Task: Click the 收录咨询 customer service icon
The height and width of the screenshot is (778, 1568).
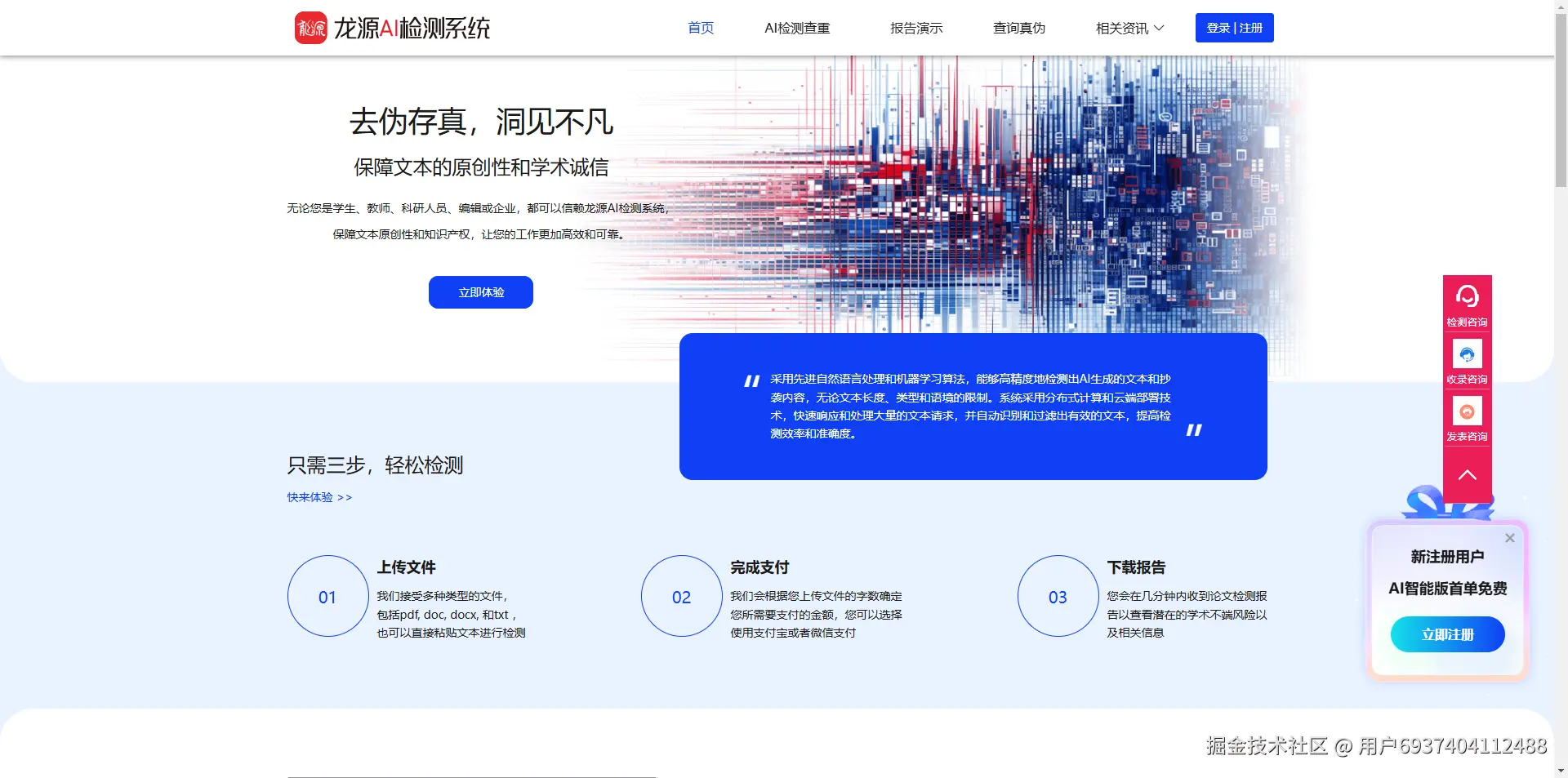Action: 1467,354
